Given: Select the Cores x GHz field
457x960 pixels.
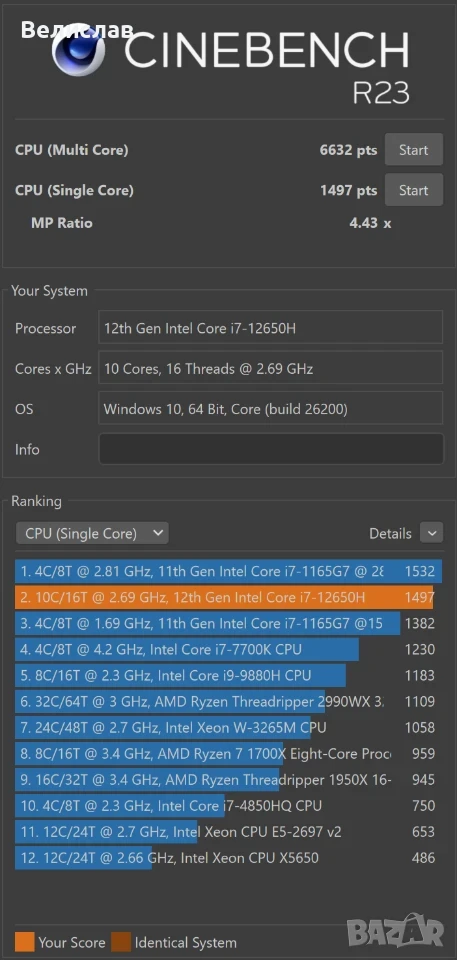Looking at the screenshot, I should tap(271, 369).
